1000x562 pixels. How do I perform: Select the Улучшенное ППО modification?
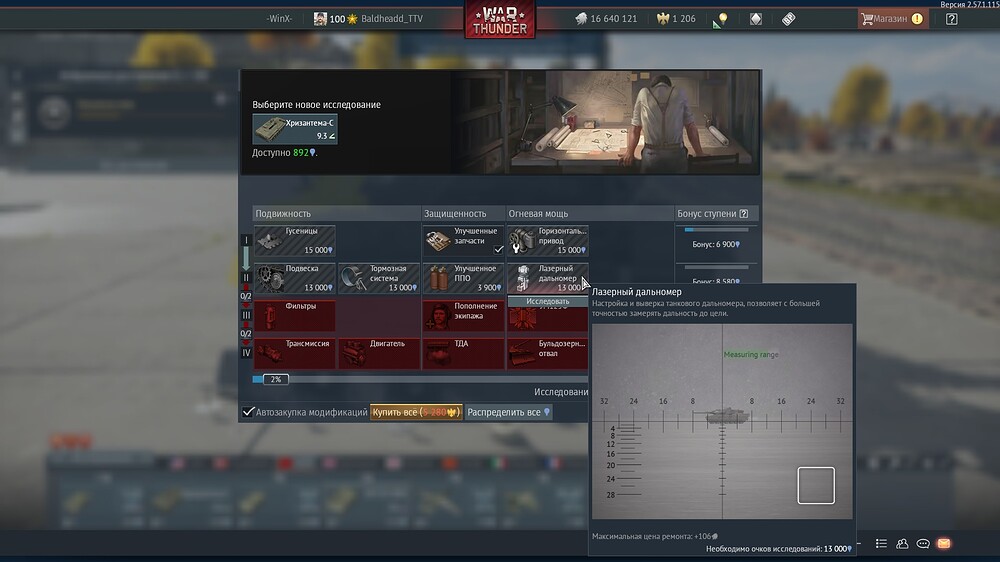463,278
